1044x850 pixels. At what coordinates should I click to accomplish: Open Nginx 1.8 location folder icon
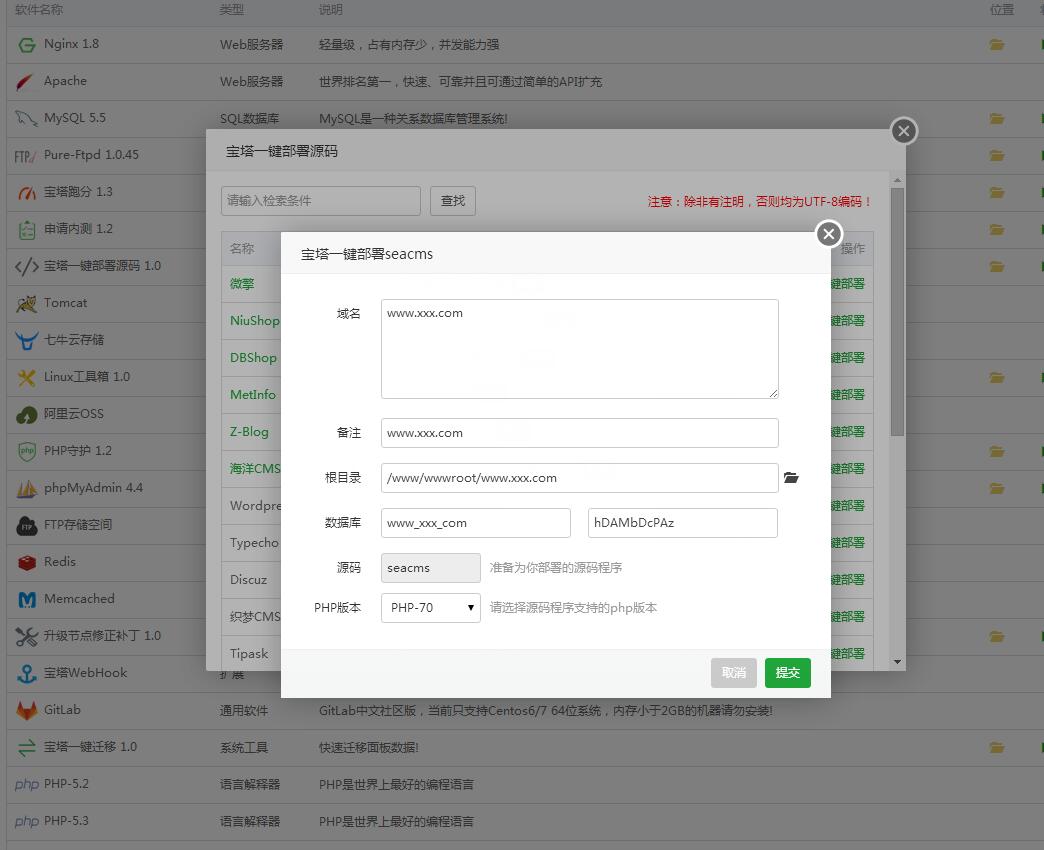coord(997,45)
